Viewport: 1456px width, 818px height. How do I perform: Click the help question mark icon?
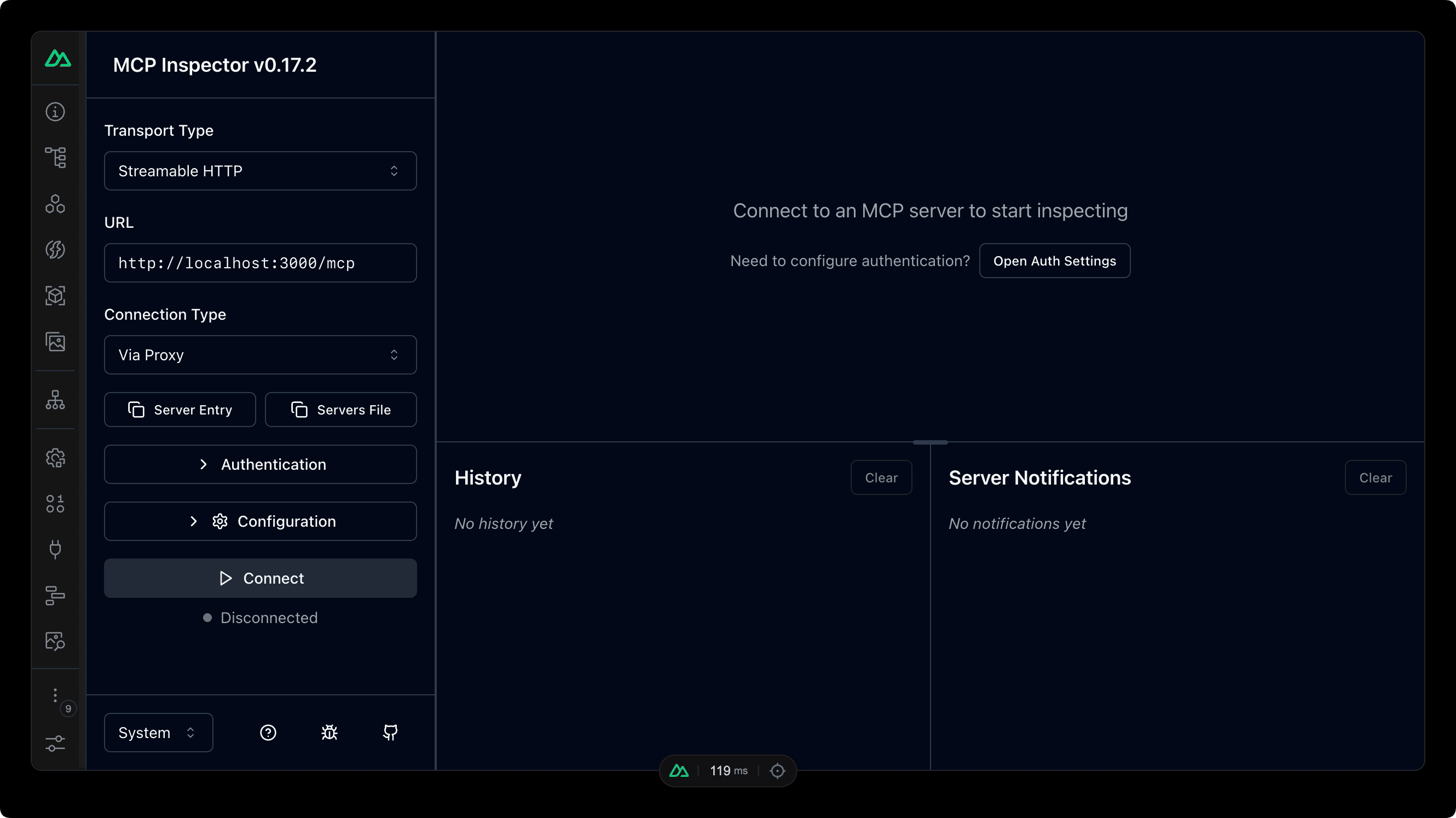[x=268, y=733]
